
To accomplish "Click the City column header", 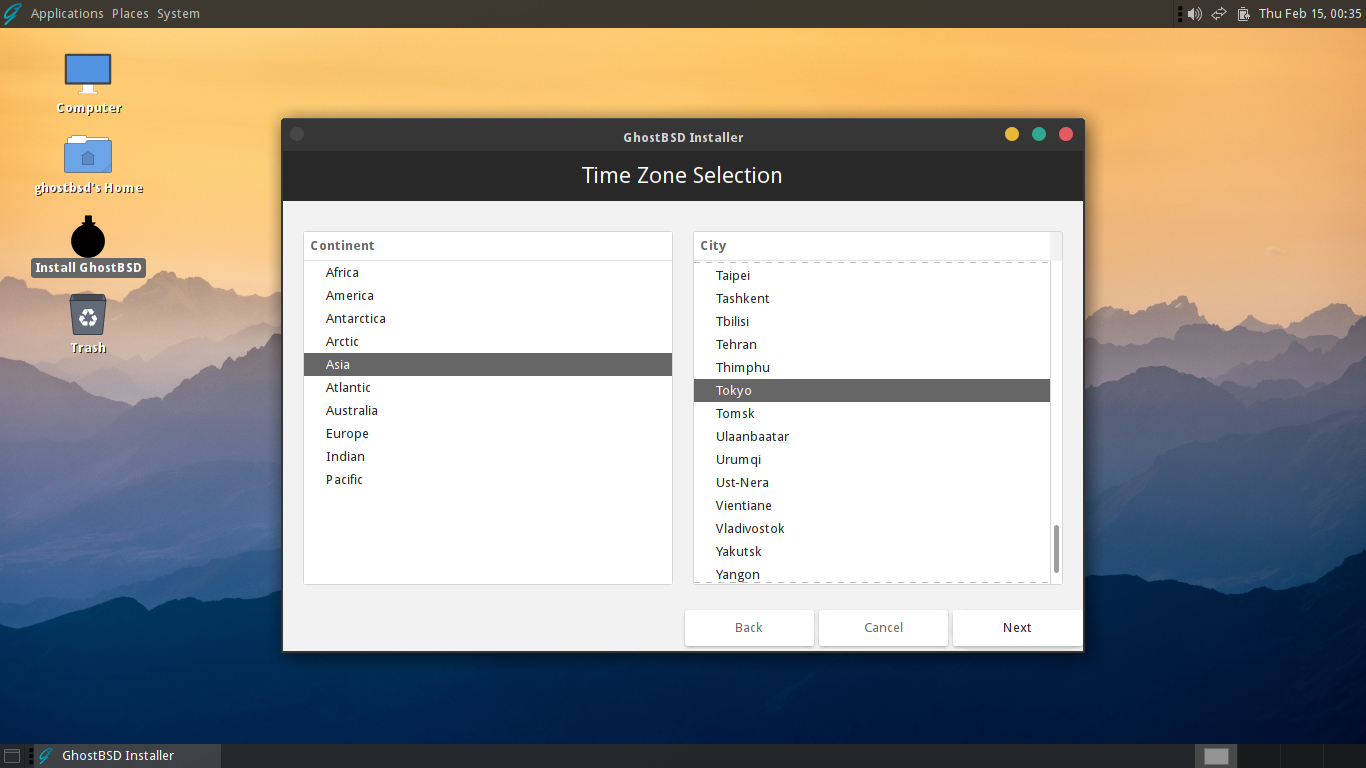I will pyautogui.click(x=872, y=246).
